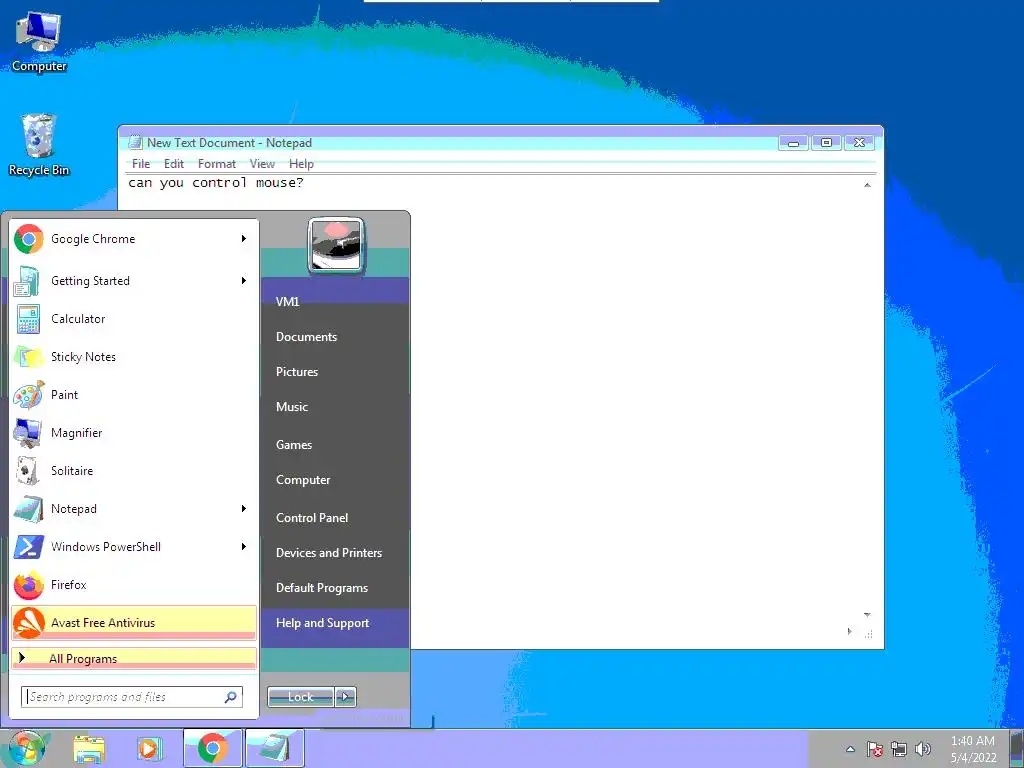Open Google Chrome from Start menu
Viewport: 1024px width, 768px height.
pyautogui.click(x=134, y=239)
